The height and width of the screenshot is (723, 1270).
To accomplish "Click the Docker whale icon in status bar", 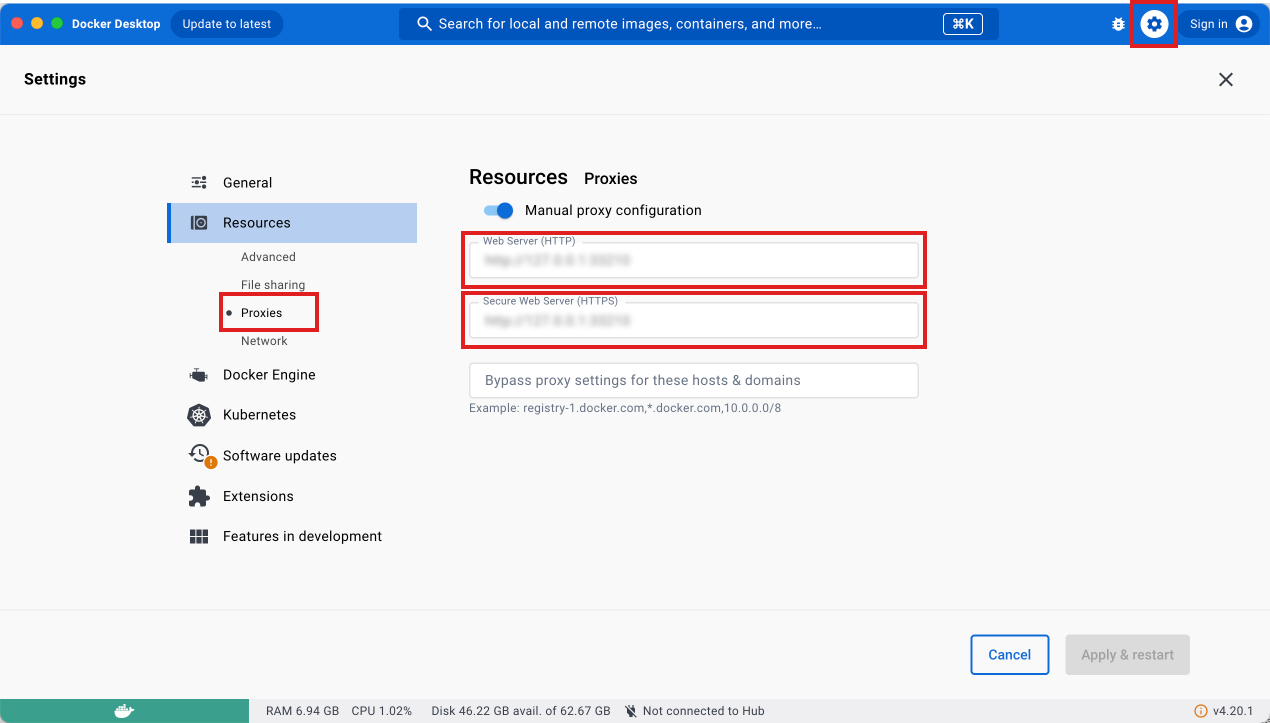I will [x=124, y=711].
